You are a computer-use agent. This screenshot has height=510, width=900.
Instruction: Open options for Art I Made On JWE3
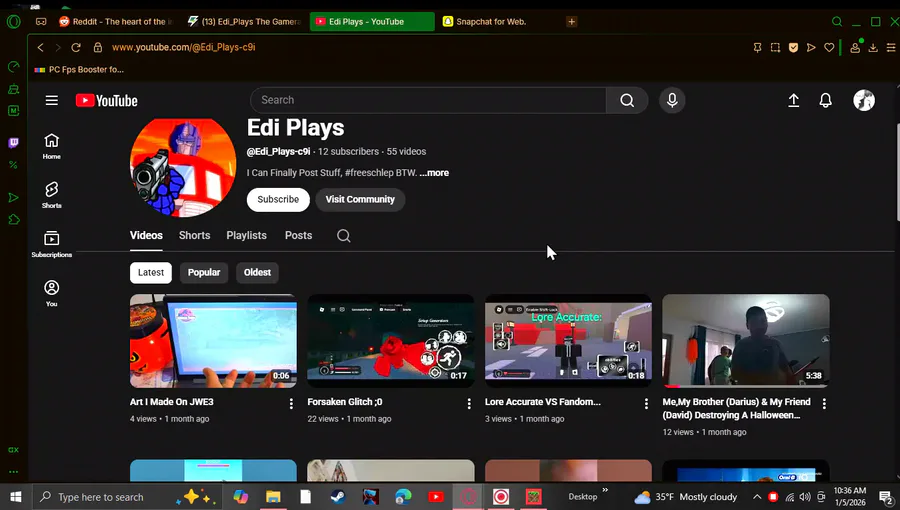tap(291, 404)
